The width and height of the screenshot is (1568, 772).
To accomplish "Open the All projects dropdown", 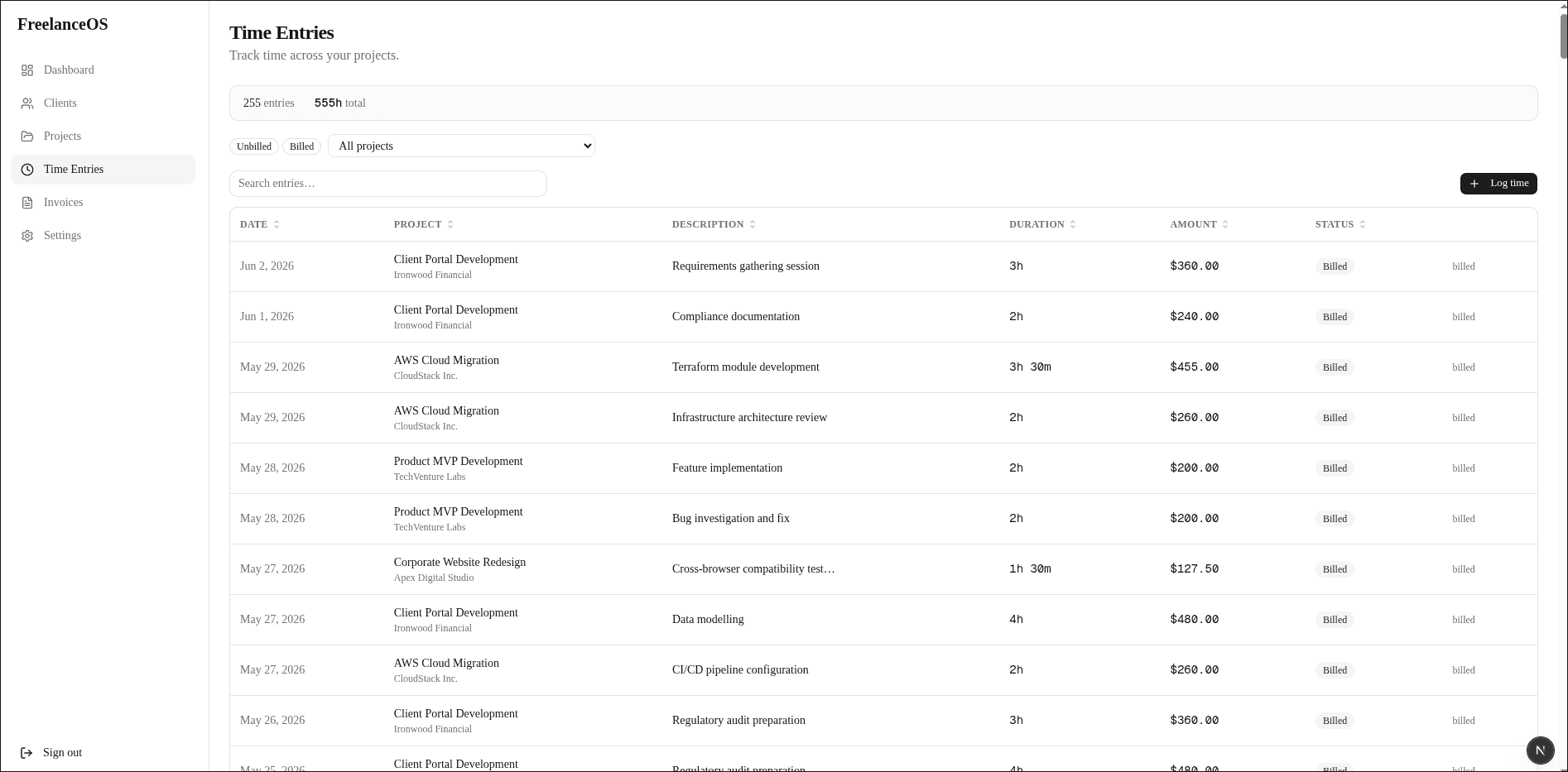I will tap(461, 146).
